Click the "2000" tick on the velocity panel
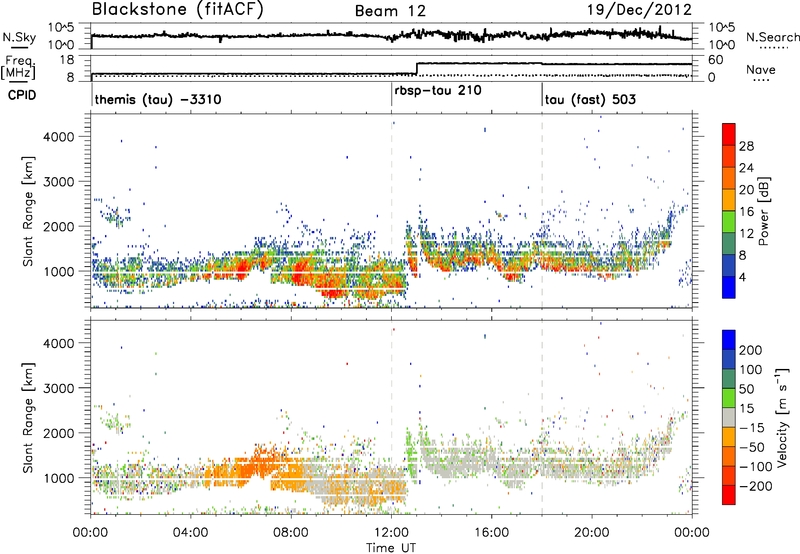The image size is (800, 554). 58,433
